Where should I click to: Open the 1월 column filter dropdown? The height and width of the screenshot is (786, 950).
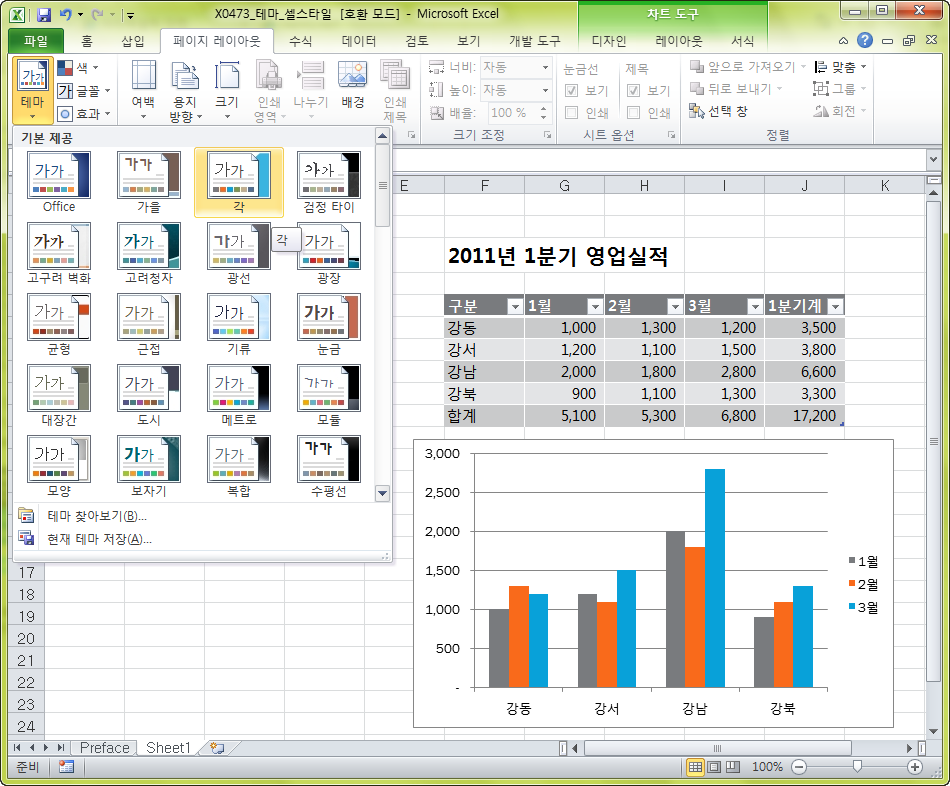pos(595,306)
